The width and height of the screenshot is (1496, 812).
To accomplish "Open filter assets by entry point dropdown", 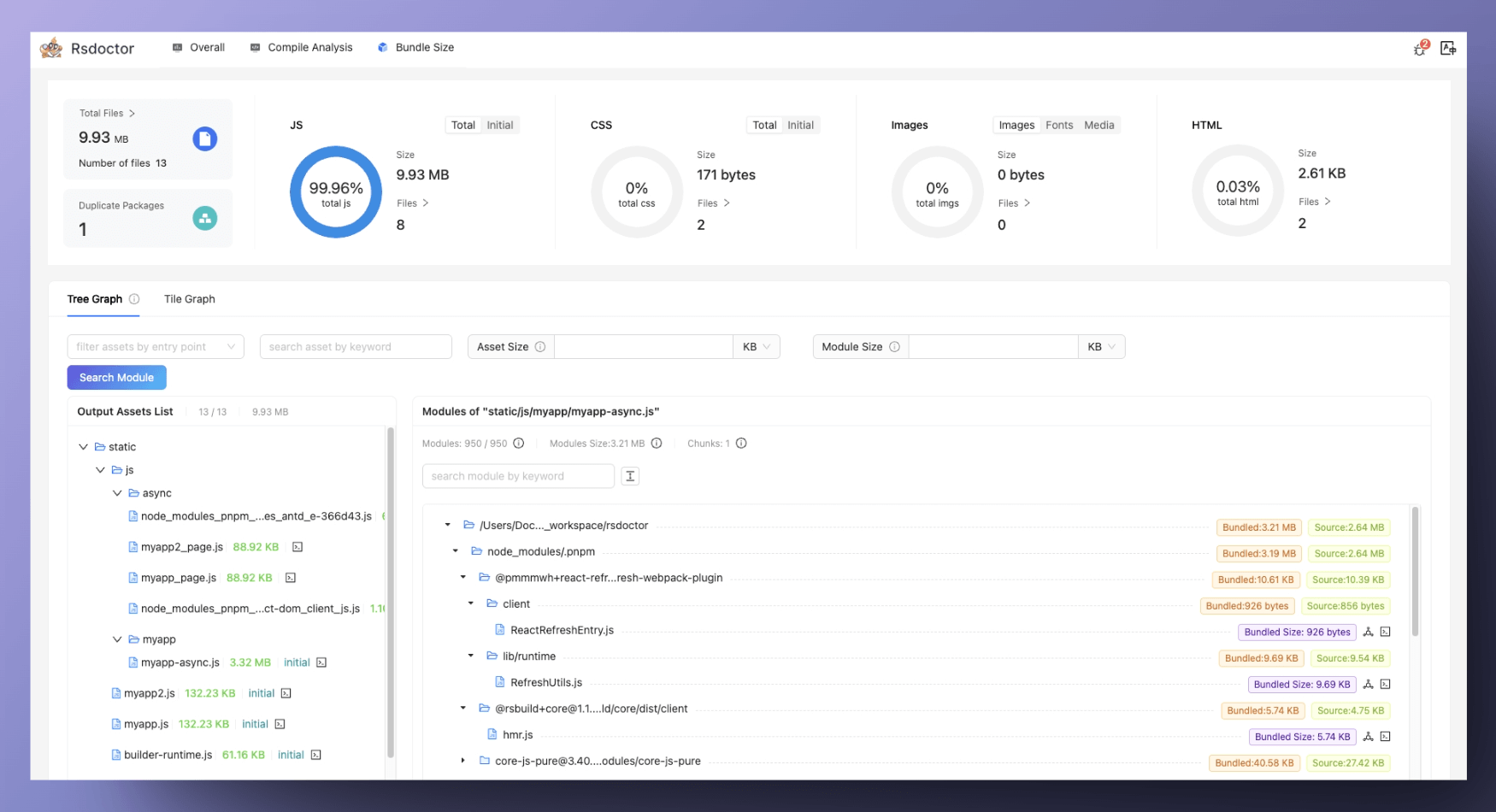I will (156, 347).
